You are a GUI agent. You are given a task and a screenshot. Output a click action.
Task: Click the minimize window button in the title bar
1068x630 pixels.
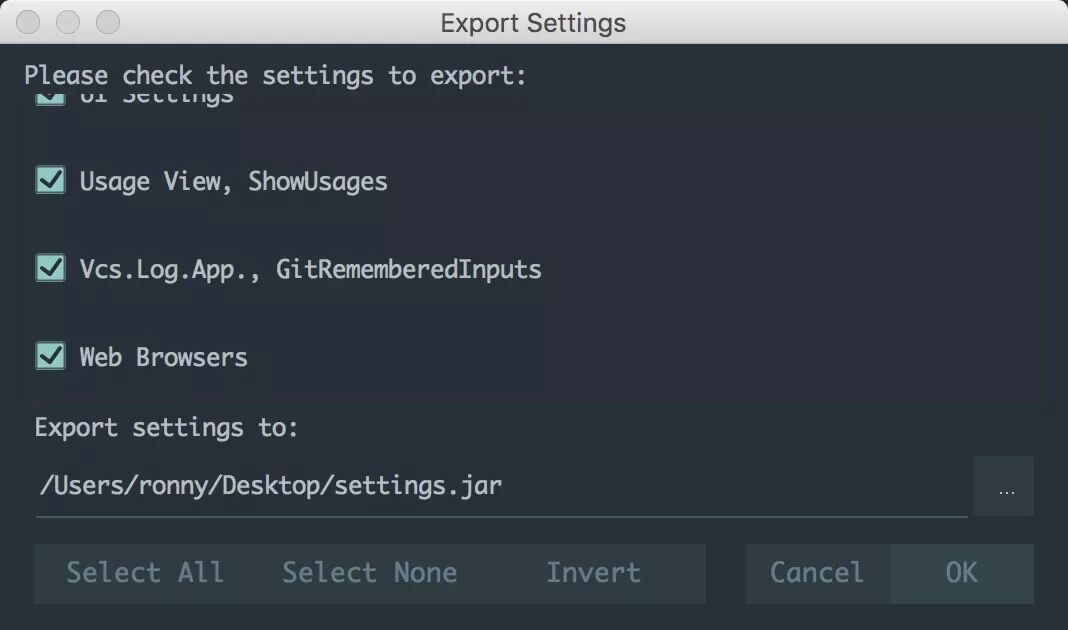pyautogui.click(x=68, y=22)
